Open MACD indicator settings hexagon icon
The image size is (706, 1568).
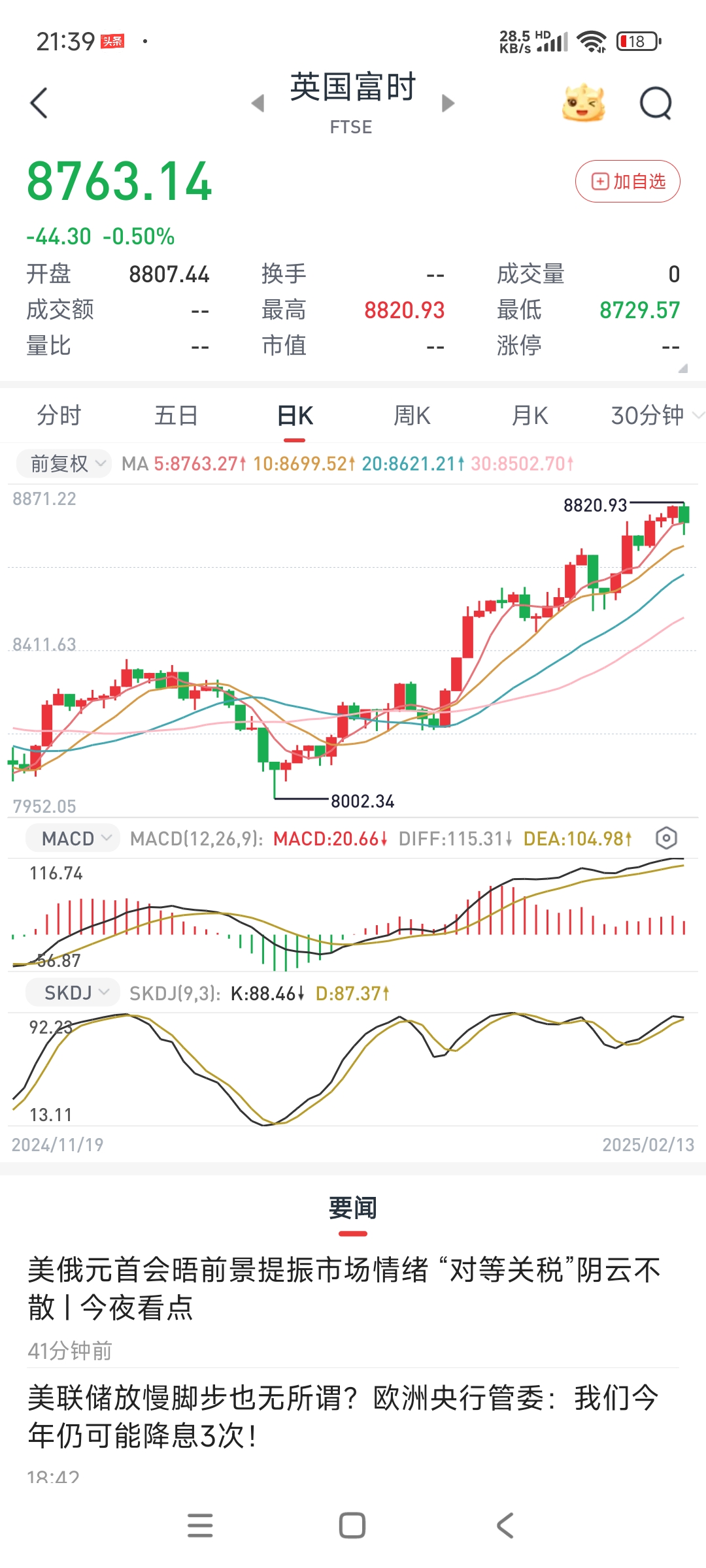point(665,838)
